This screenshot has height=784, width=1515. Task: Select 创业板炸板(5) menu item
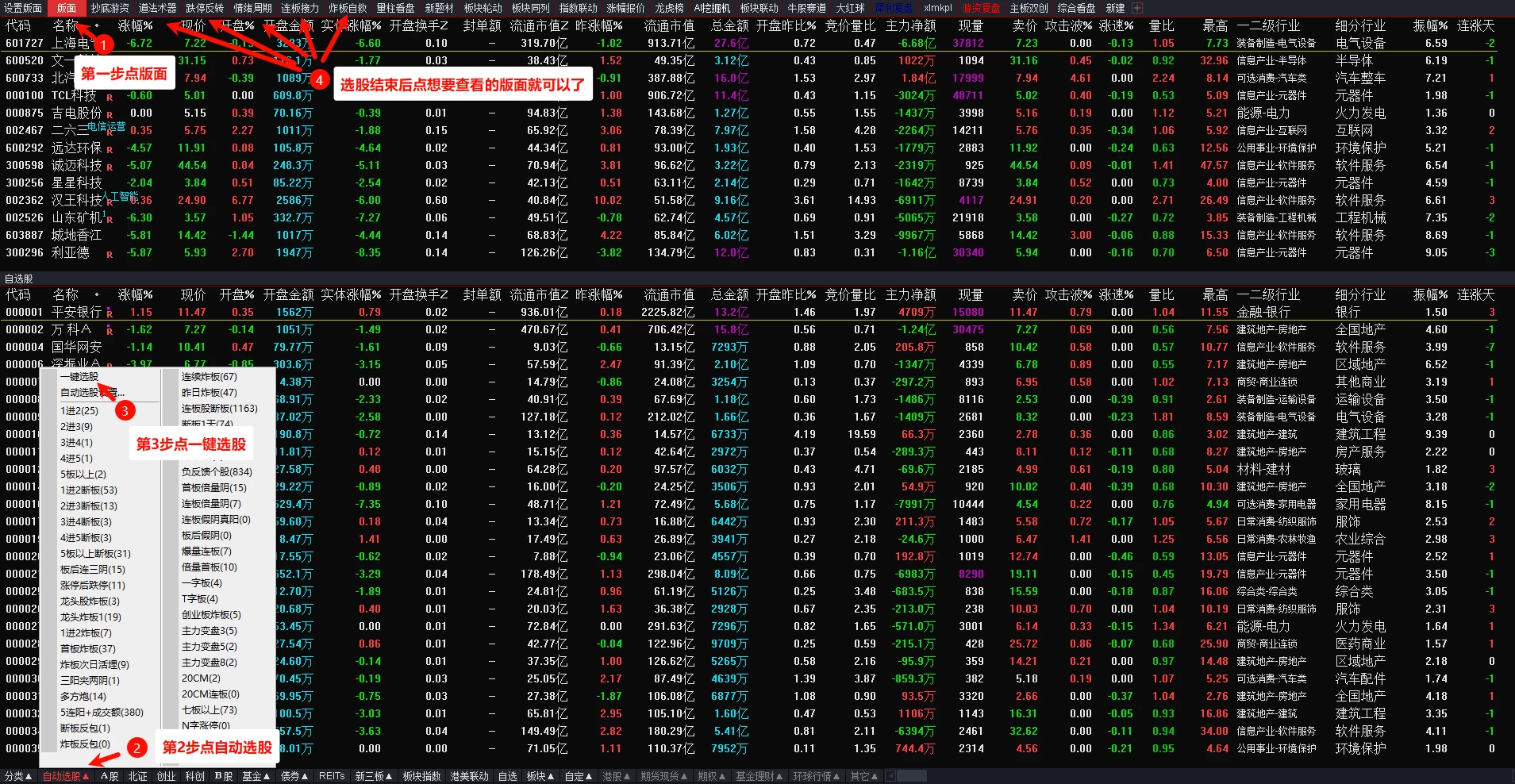pyautogui.click(x=211, y=615)
